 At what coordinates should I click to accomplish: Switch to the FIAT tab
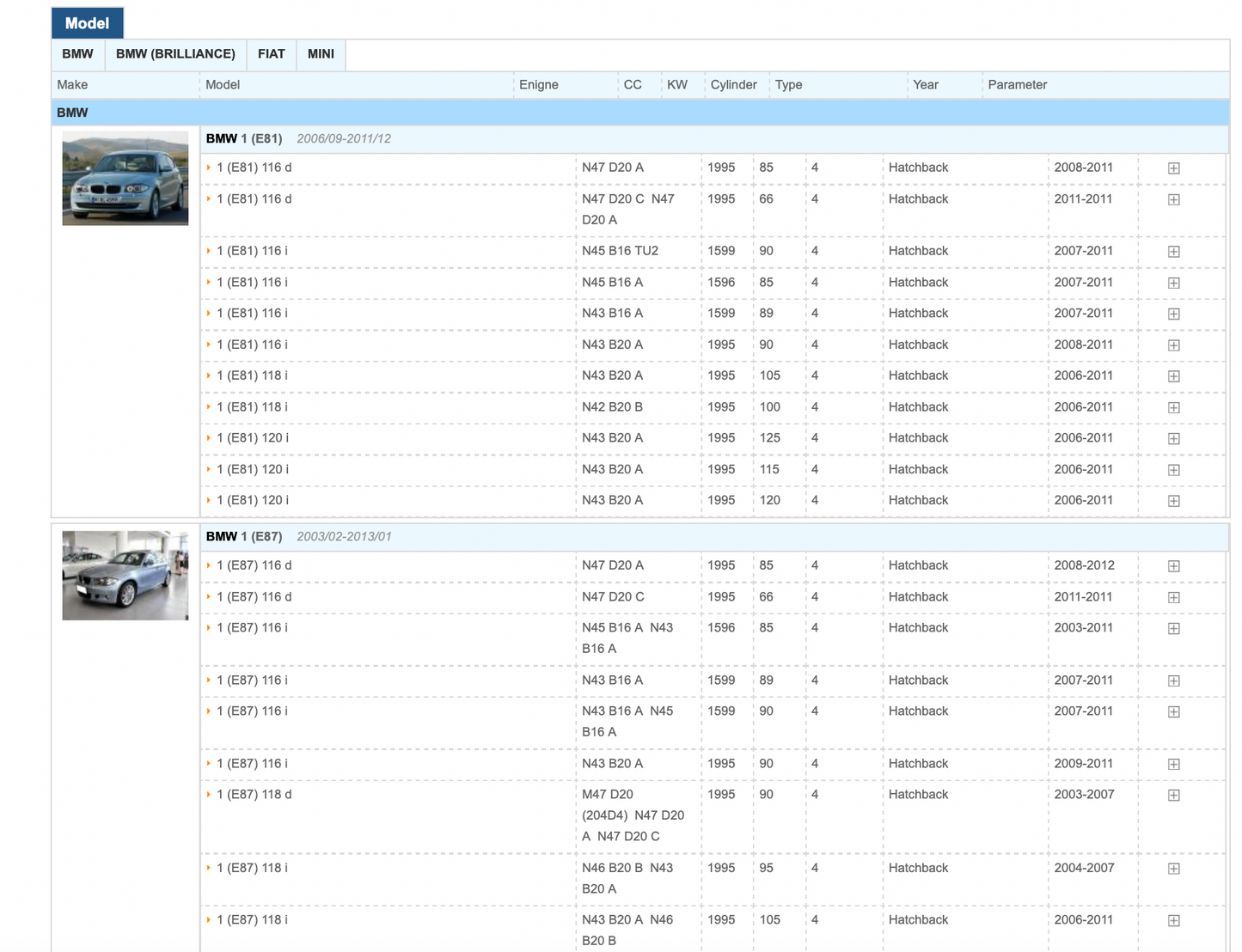click(271, 54)
